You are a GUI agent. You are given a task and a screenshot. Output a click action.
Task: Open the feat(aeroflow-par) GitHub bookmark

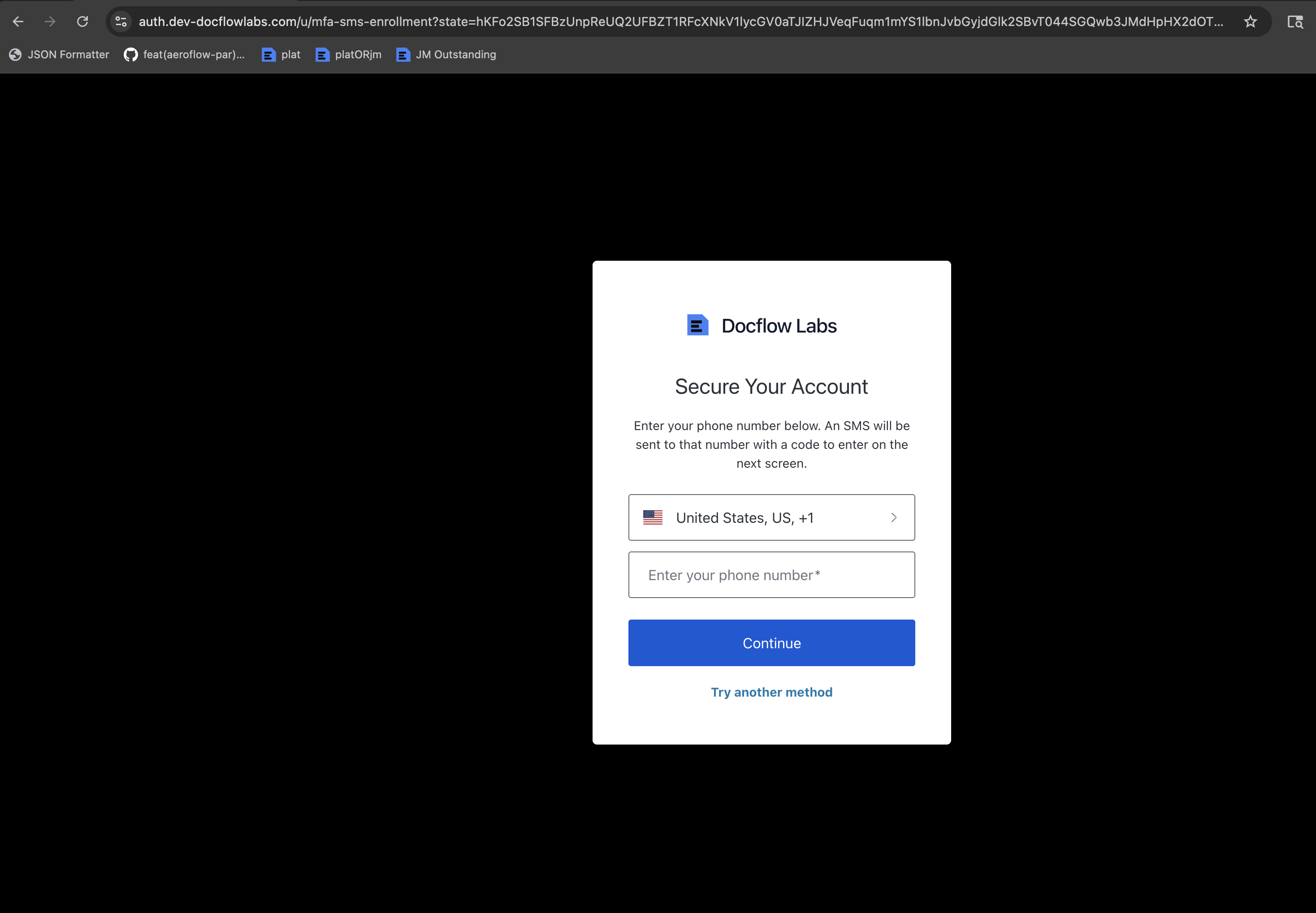(184, 54)
